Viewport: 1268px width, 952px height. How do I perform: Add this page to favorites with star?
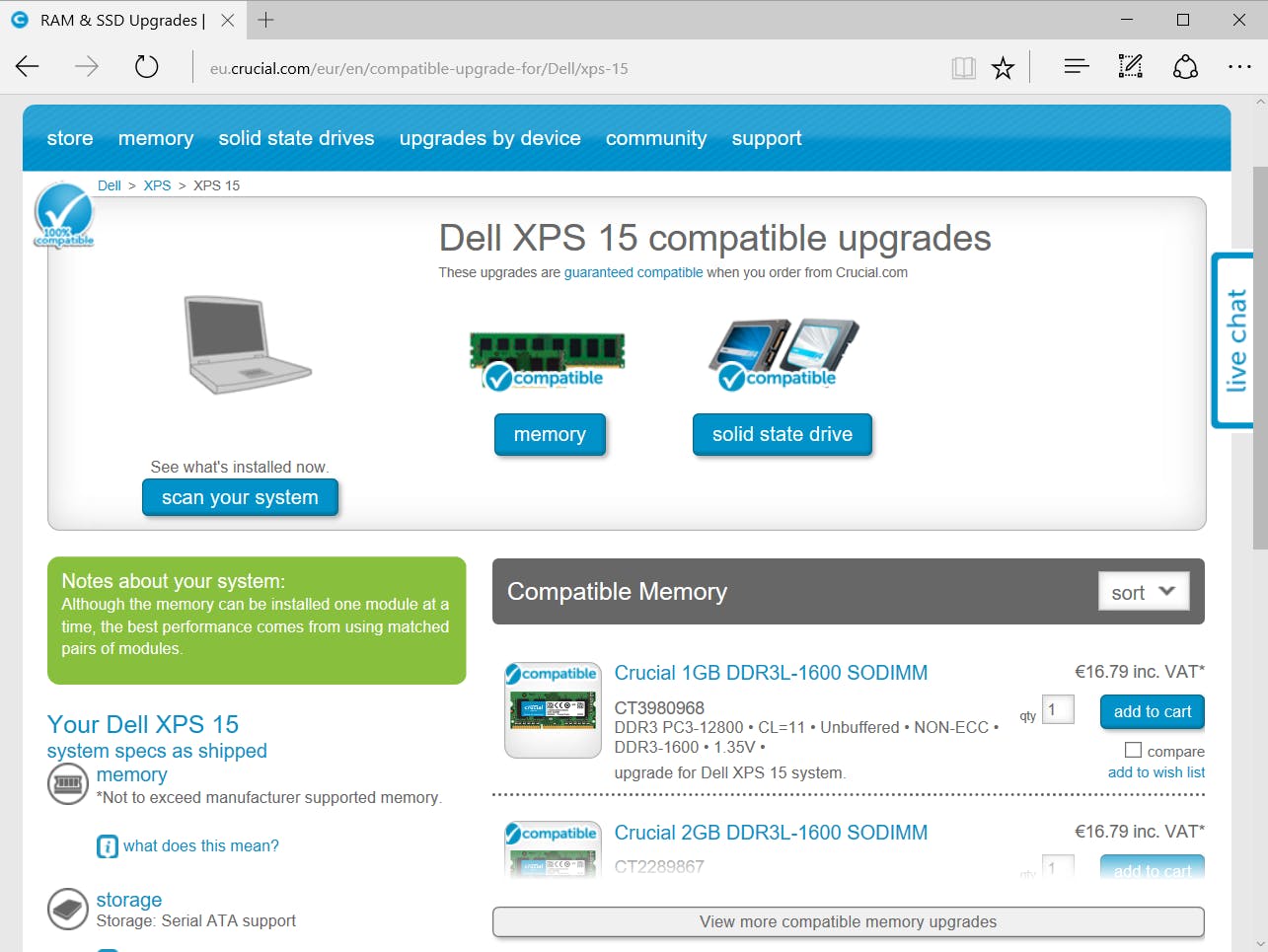coord(1003,67)
